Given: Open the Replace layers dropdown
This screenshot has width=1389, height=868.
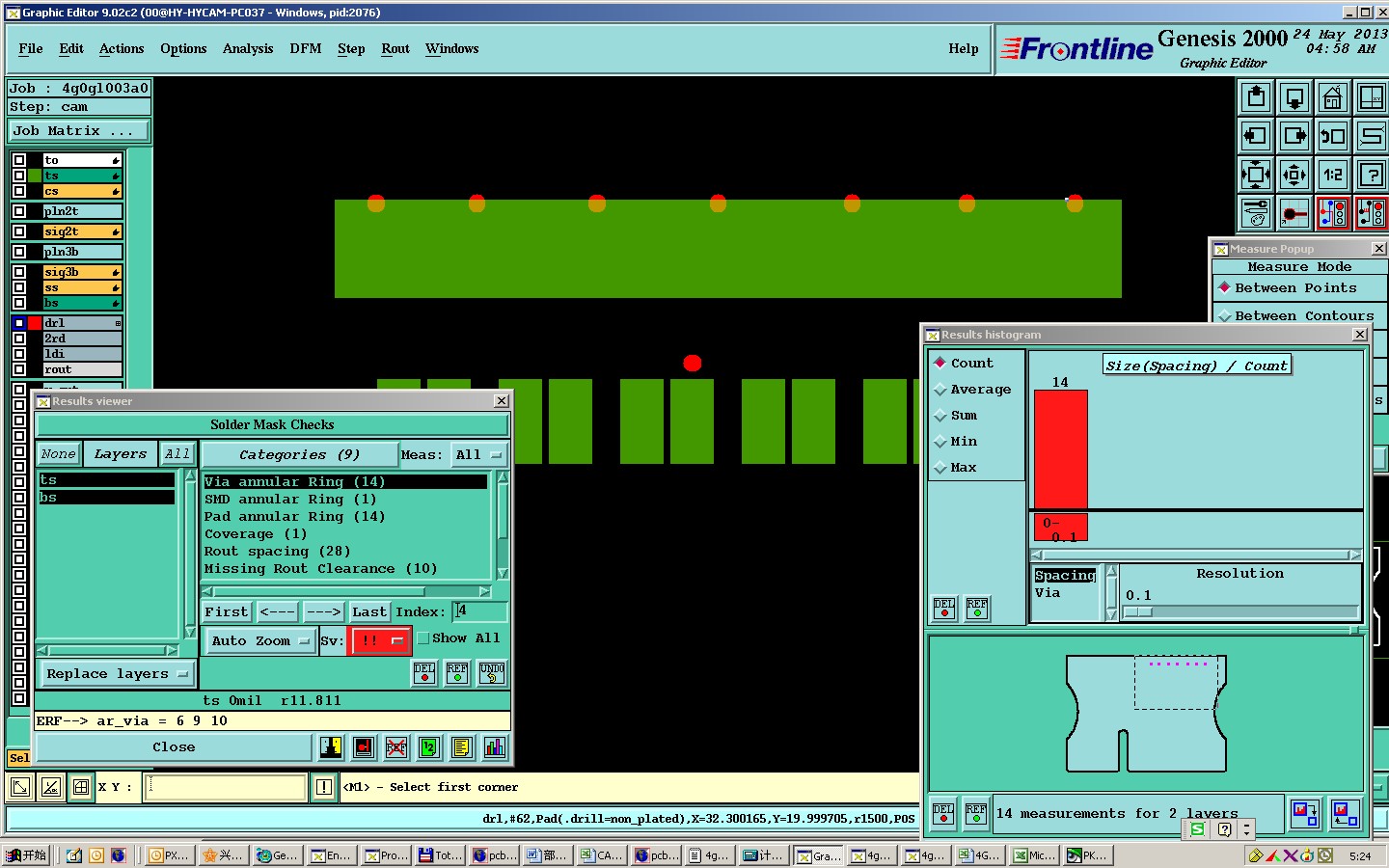Looking at the screenshot, I should click(x=117, y=674).
